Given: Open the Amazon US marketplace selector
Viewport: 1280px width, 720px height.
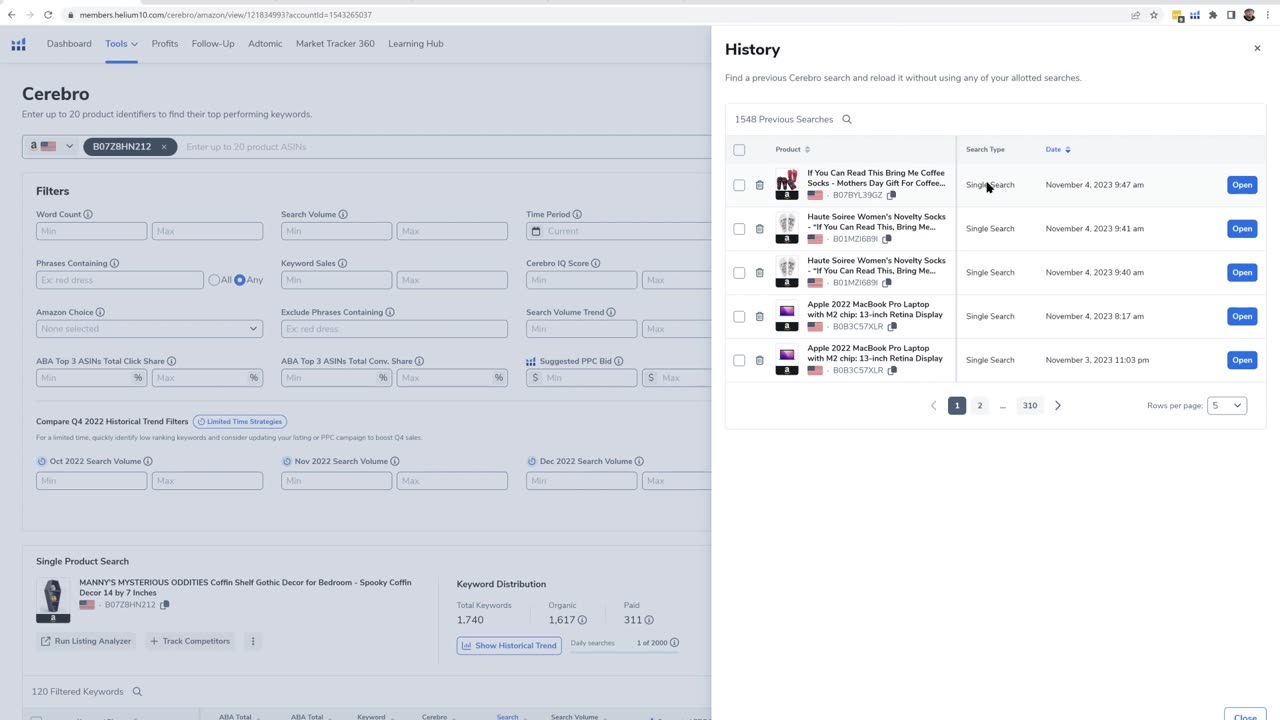Looking at the screenshot, I should click(50, 147).
